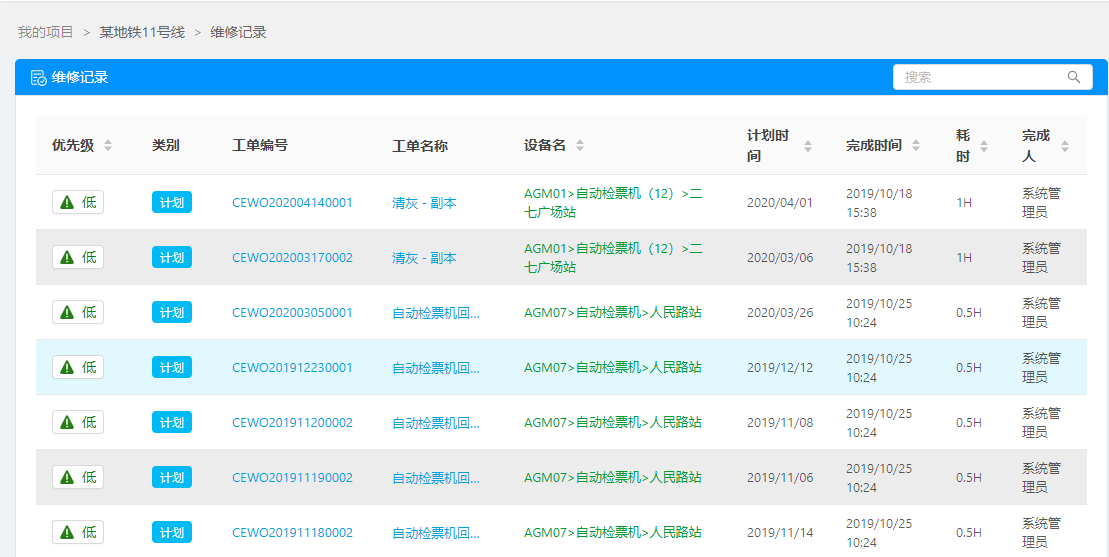The height and width of the screenshot is (557, 1109).
Task: Sort by 完成时间 column arrows
Action: (x=915, y=146)
